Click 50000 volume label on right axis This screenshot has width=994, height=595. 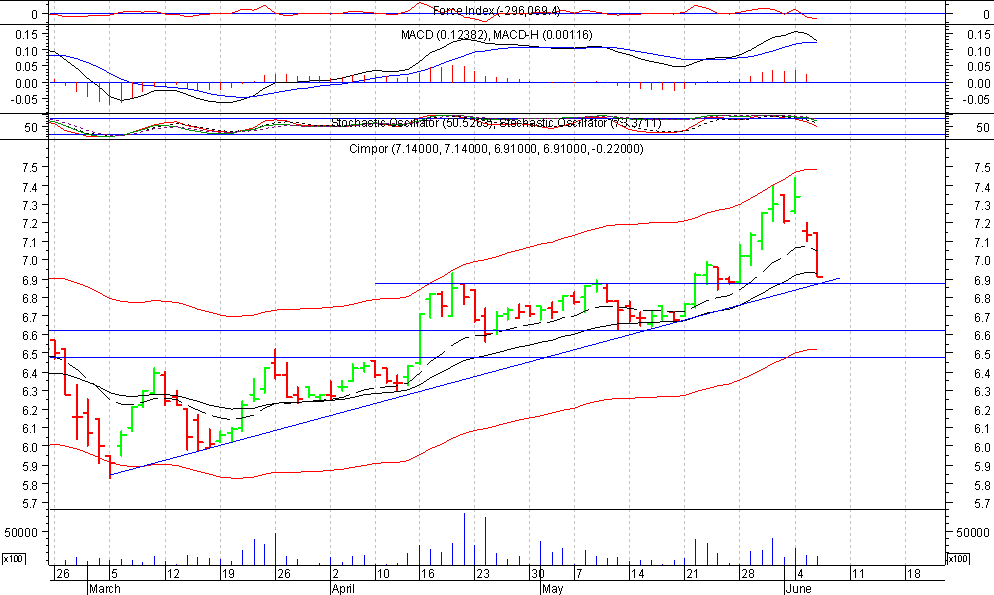973,533
